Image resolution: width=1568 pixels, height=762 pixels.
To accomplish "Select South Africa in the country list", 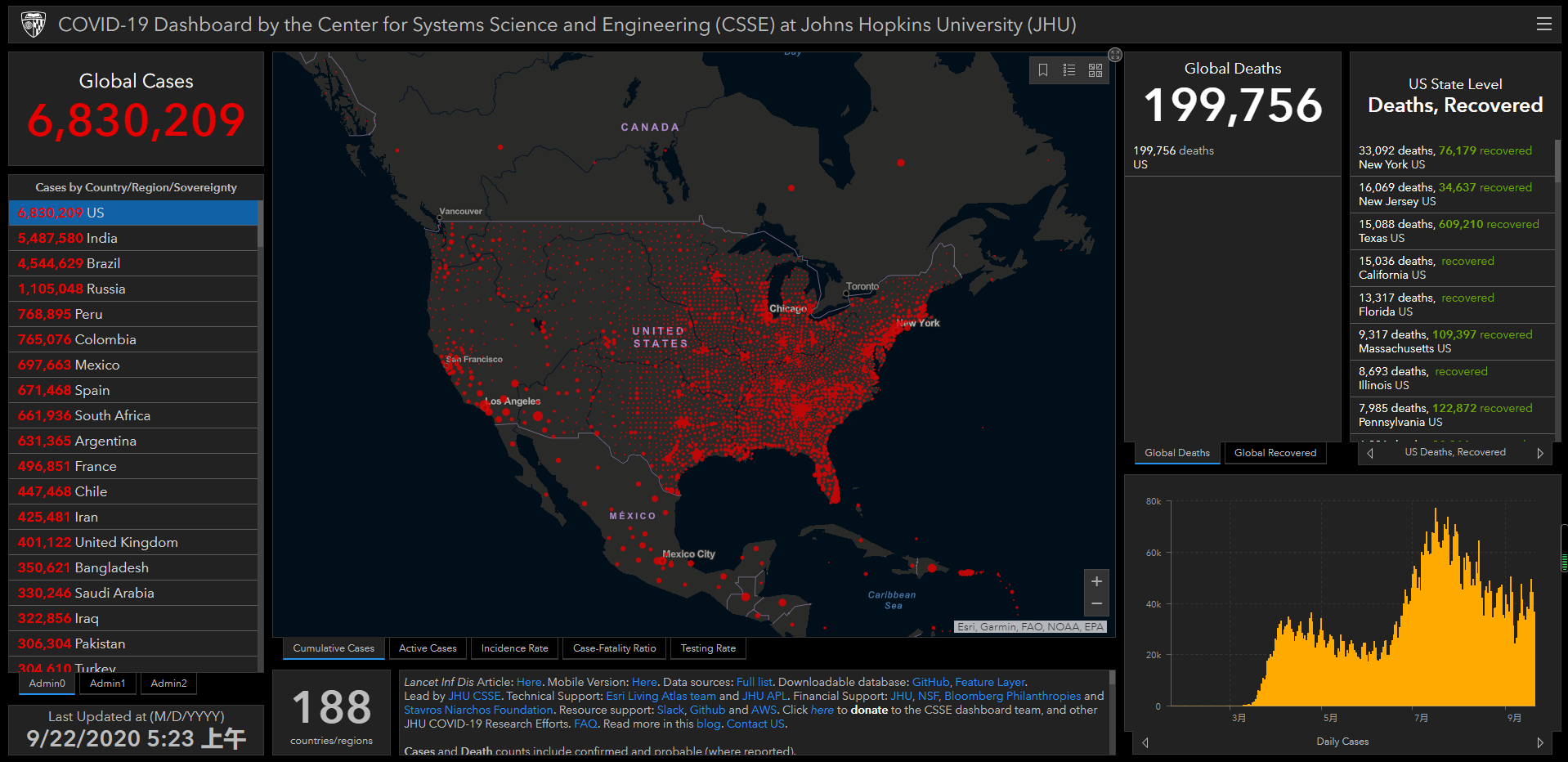I will [x=133, y=415].
